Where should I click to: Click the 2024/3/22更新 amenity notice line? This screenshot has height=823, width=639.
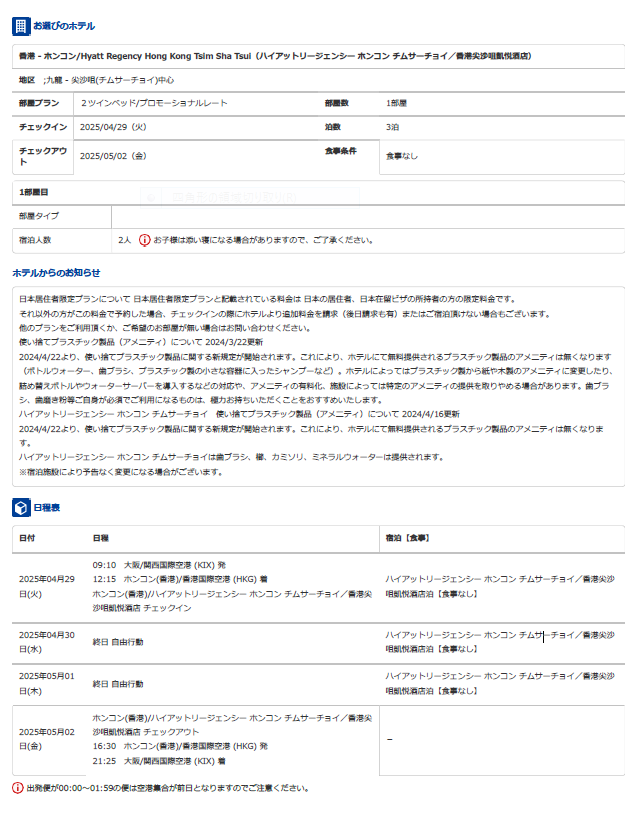[x=141, y=342]
